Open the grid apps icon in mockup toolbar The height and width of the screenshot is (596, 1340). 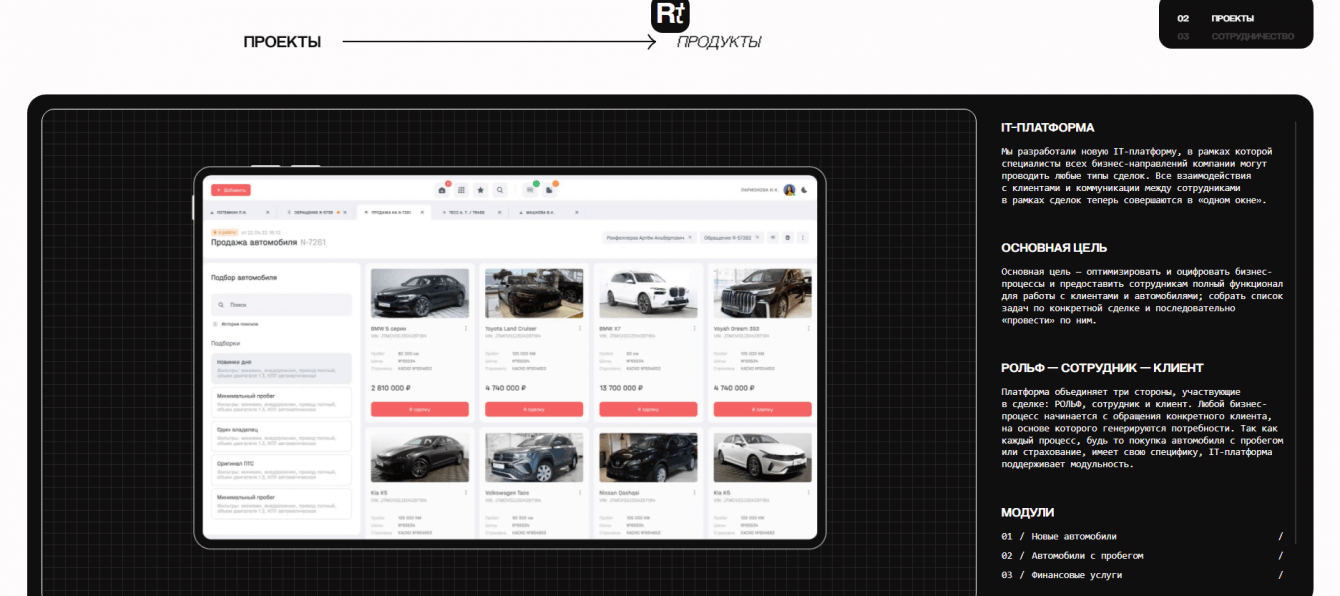[x=461, y=190]
